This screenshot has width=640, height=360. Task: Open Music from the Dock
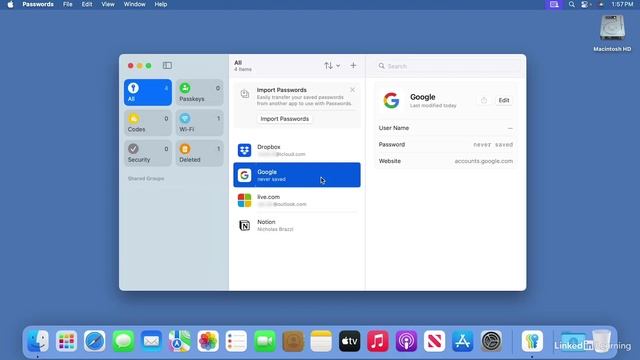click(378, 341)
